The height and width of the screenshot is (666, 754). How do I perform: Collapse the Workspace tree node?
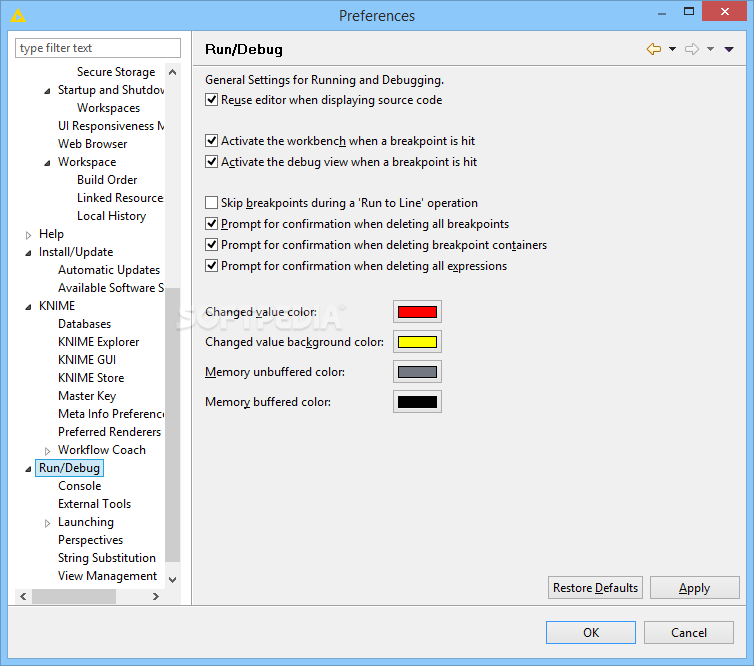tap(47, 163)
